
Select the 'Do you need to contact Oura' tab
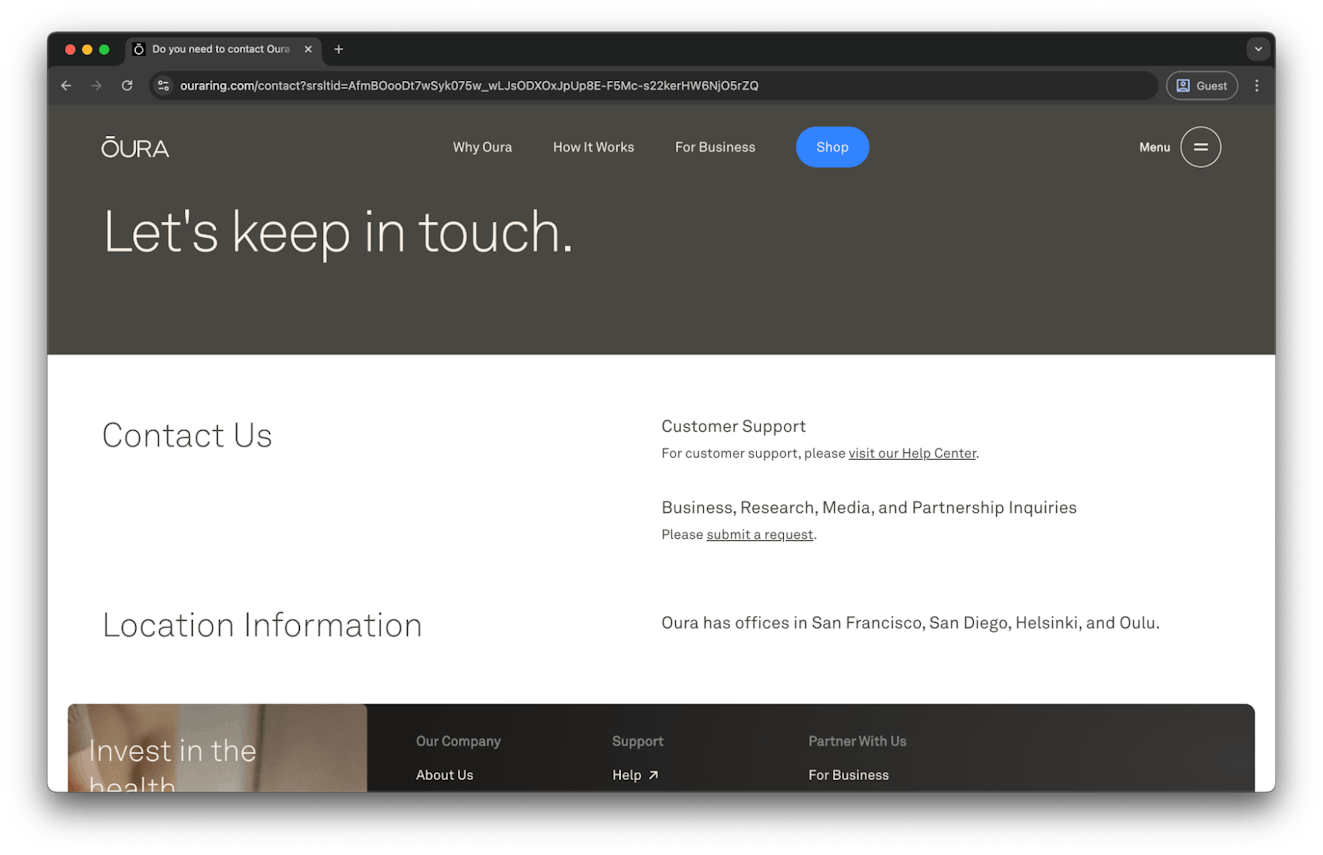pyautogui.click(x=223, y=49)
